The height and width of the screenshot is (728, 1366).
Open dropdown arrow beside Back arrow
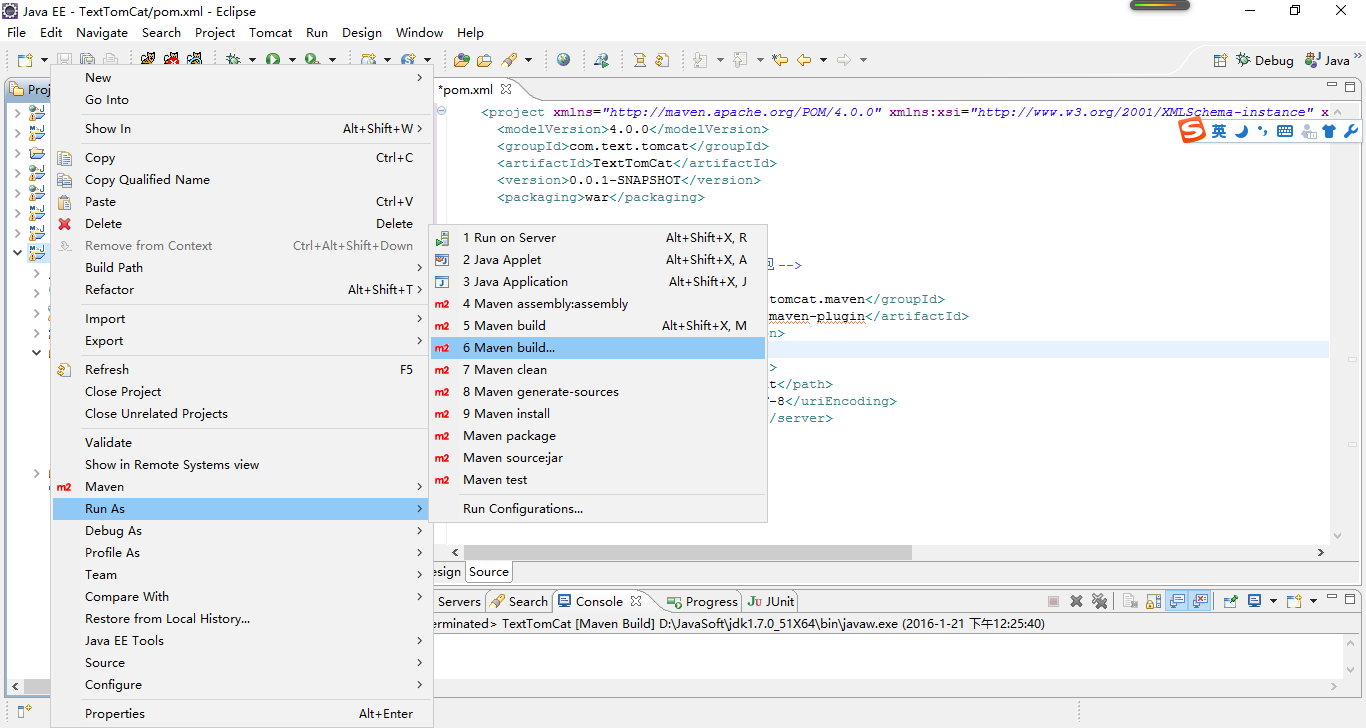823,60
